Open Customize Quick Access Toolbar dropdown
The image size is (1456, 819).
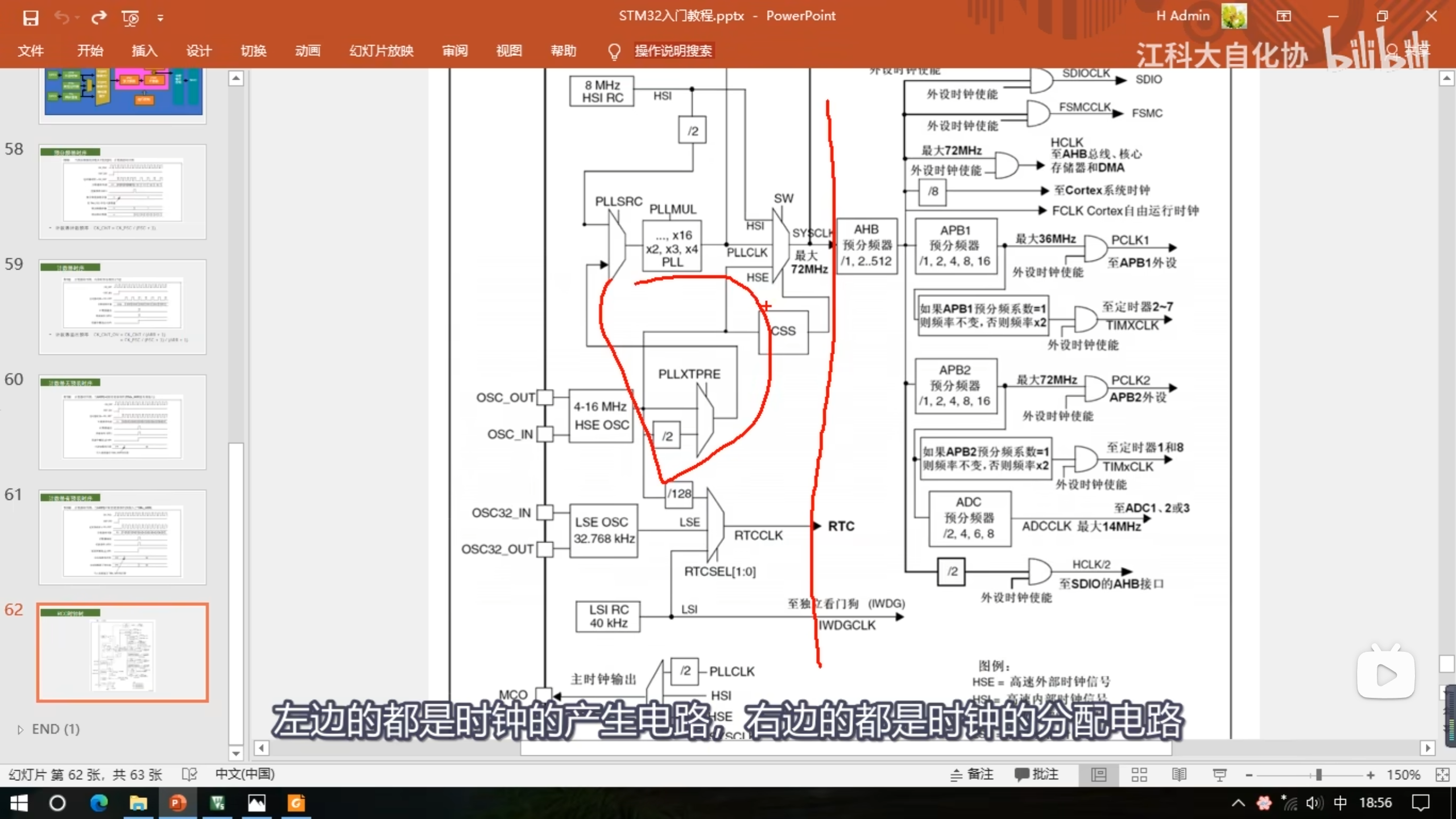[x=160, y=18]
